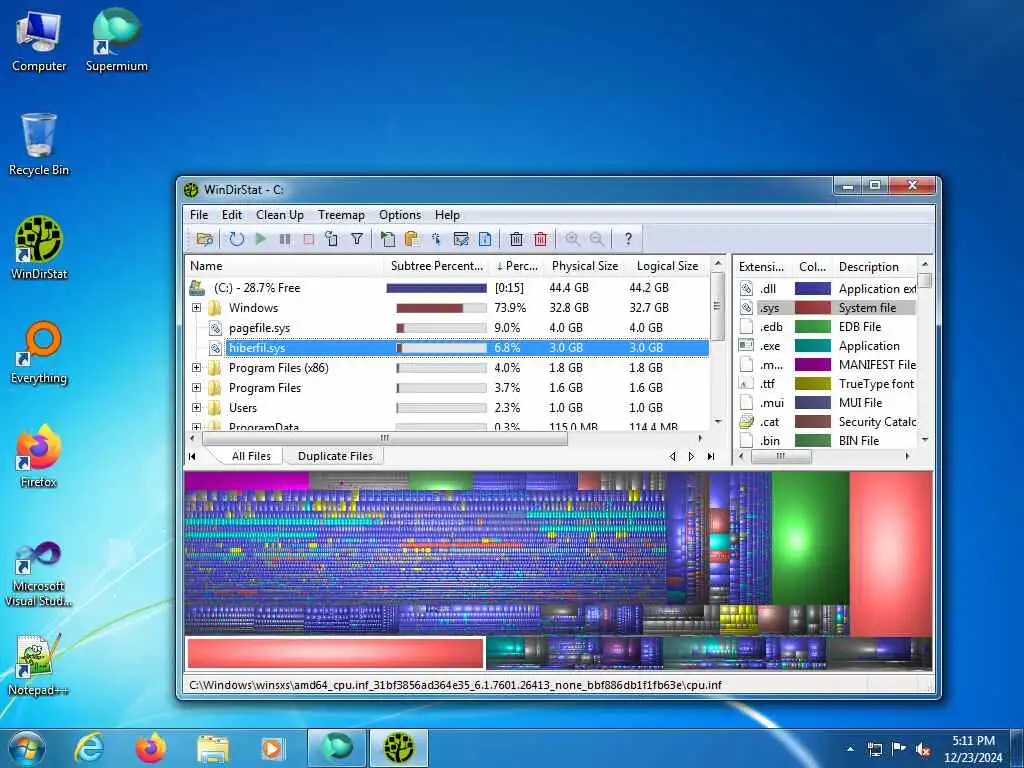The image size is (1024, 768).
Task: Expand the Users folder node
Action: 197,408
